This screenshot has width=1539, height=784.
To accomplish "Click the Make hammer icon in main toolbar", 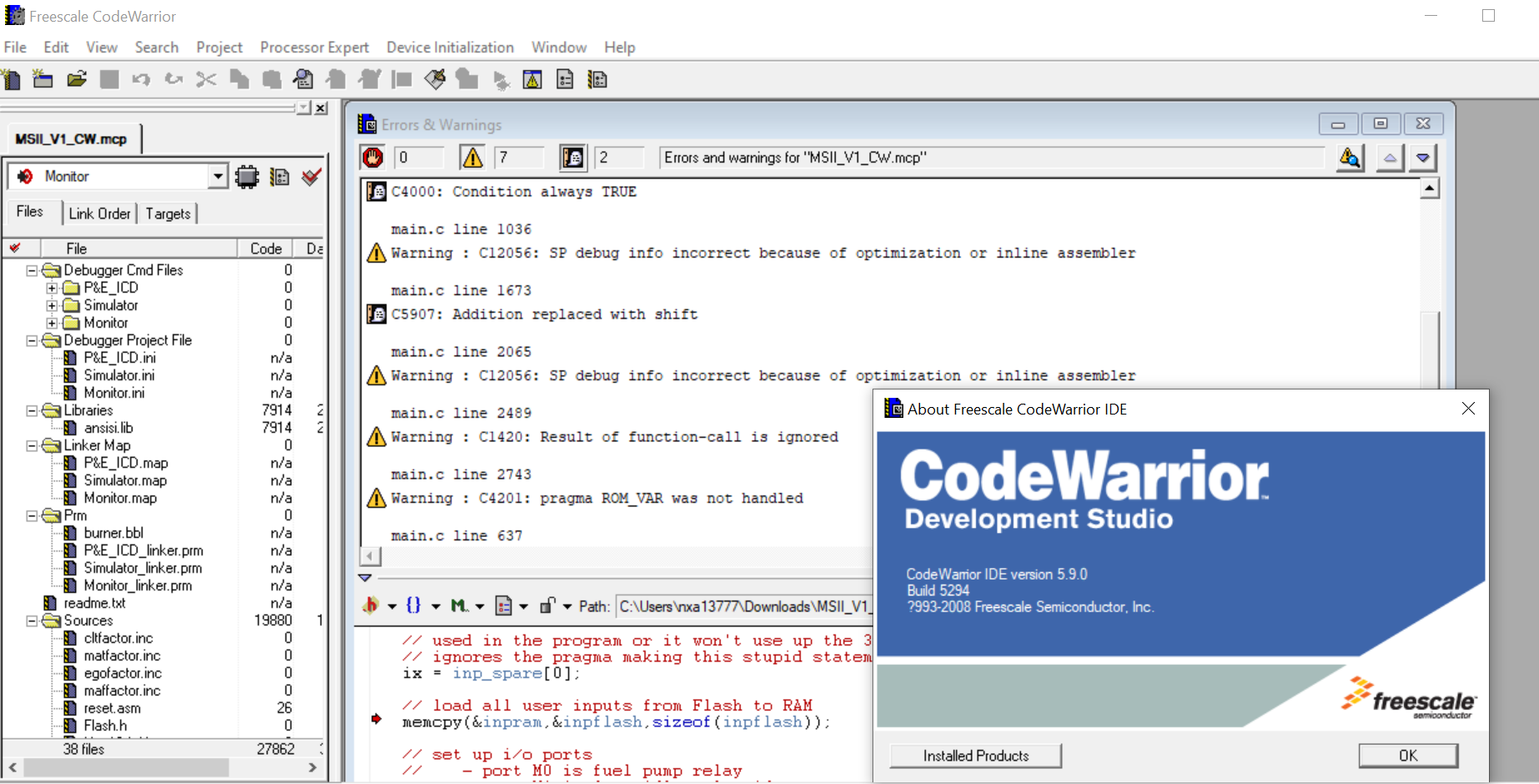I will [x=435, y=79].
